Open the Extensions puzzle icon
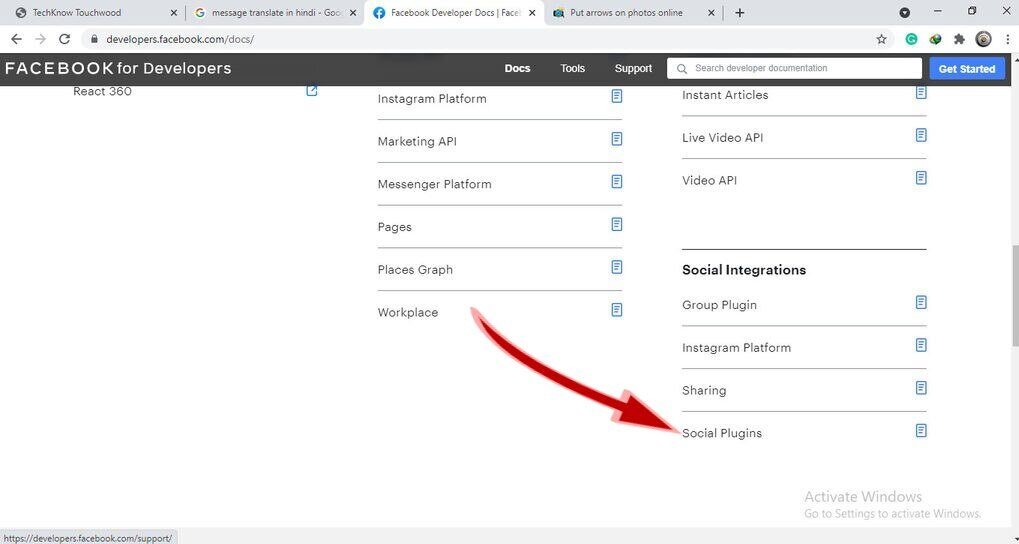This screenshot has width=1019, height=544. coord(959,39)
